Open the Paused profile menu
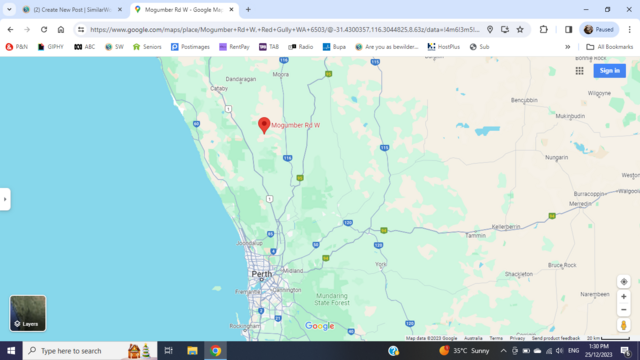 pyautogui.click(x=599, y=29)
